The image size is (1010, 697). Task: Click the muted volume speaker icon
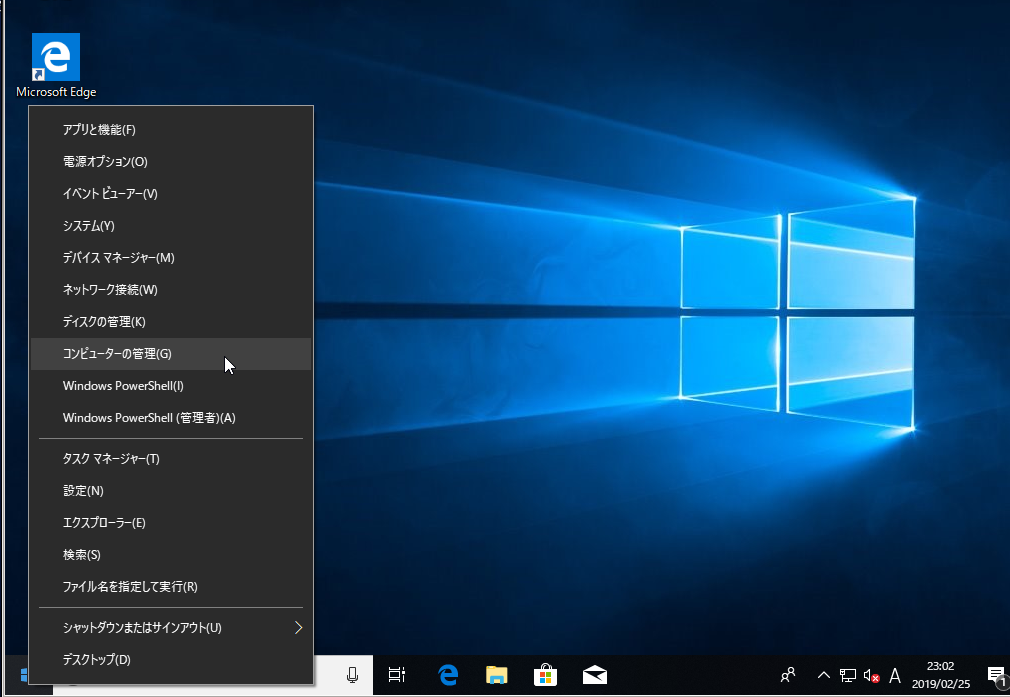click(x=871, y=676)
